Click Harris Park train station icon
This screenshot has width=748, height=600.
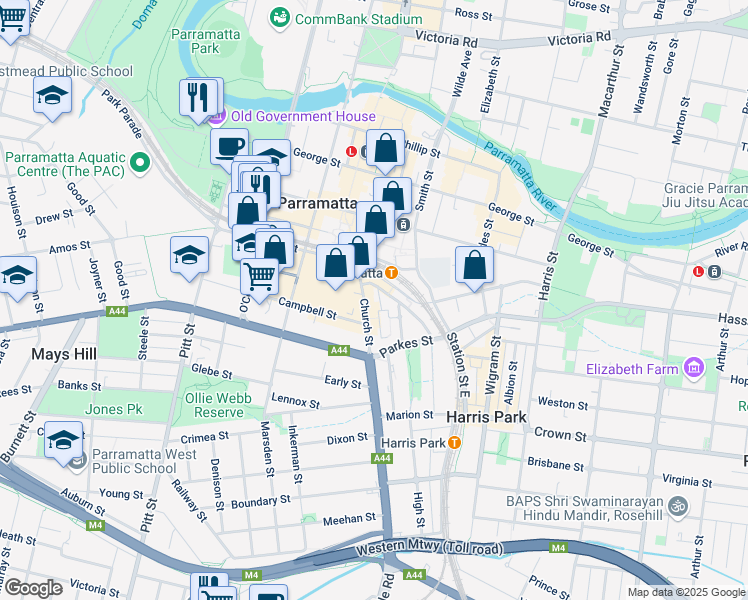[455, 443]
